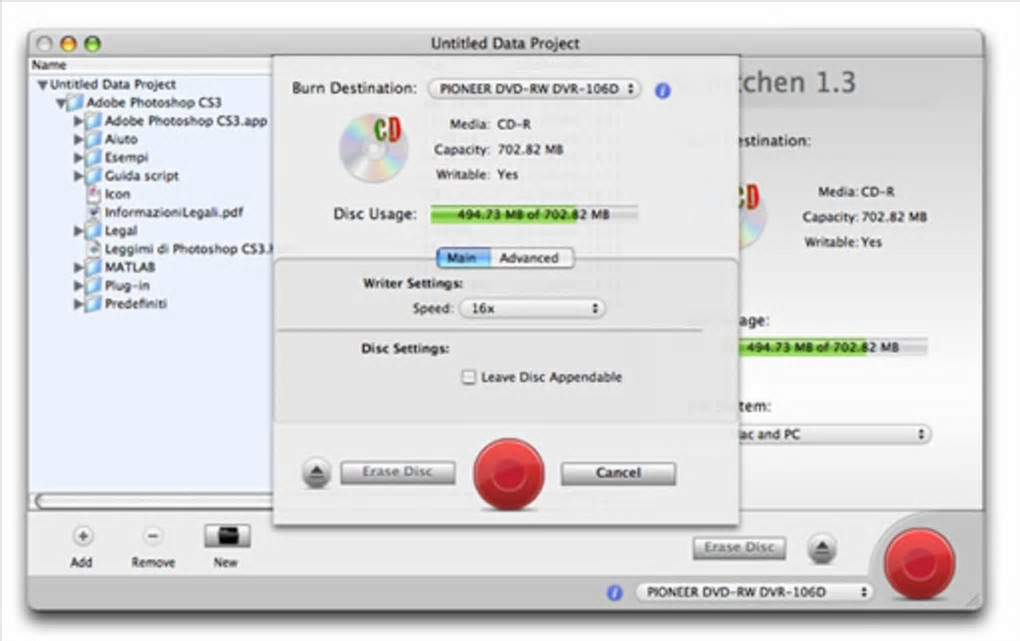Click the InformazioniLegali.pdf file icon

pyautogui.click(x=94, y=212)
